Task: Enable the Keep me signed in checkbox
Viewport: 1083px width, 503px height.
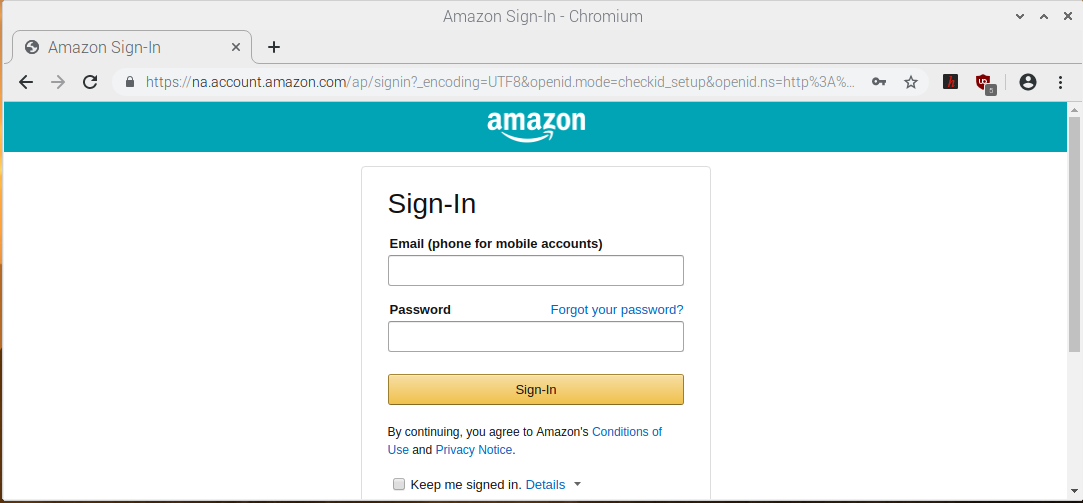Action: click(x=399, y=484)
